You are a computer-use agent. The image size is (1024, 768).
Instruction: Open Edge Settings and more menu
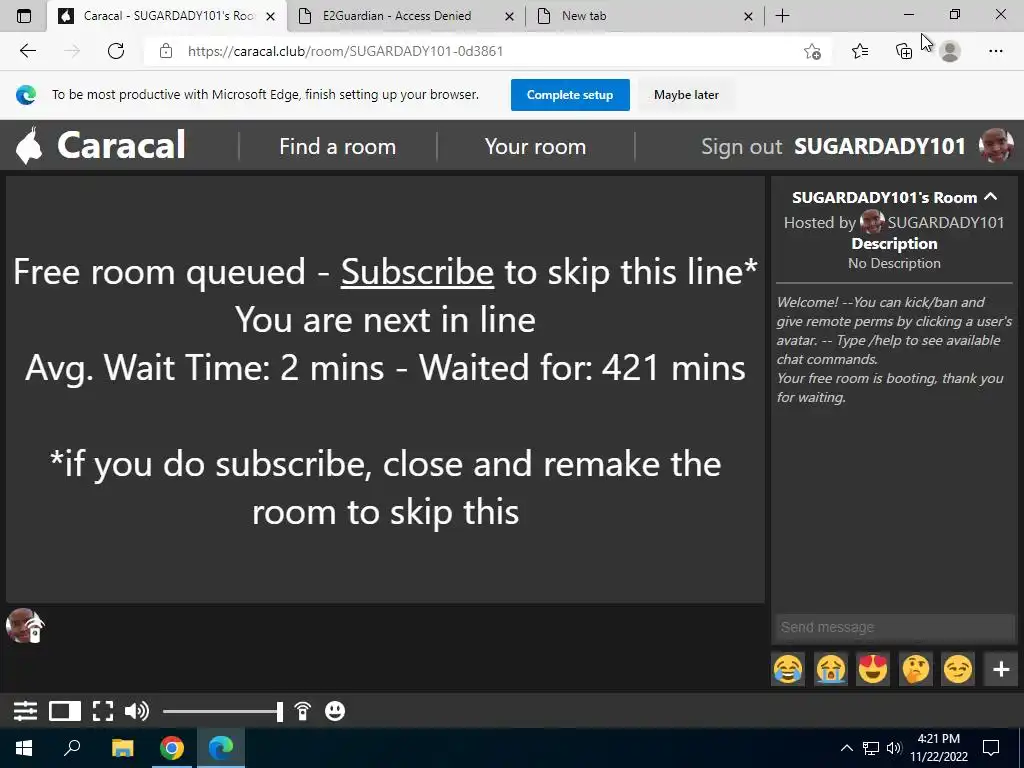pos(995,51)
